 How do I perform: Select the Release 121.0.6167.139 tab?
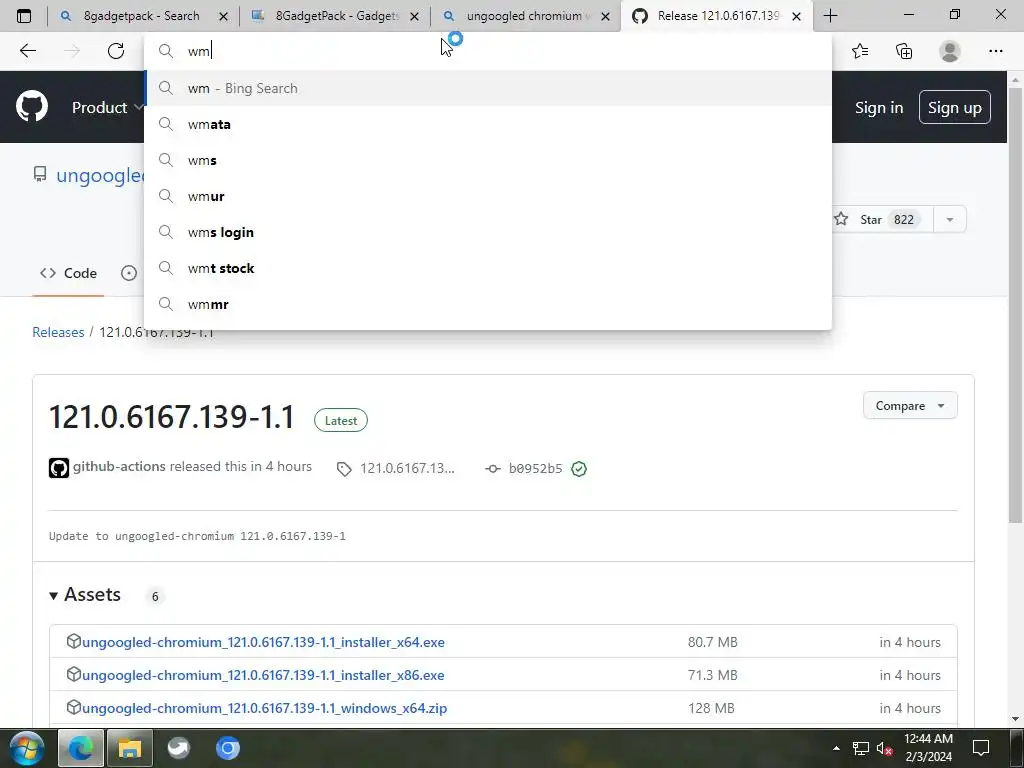coord(717,16)
